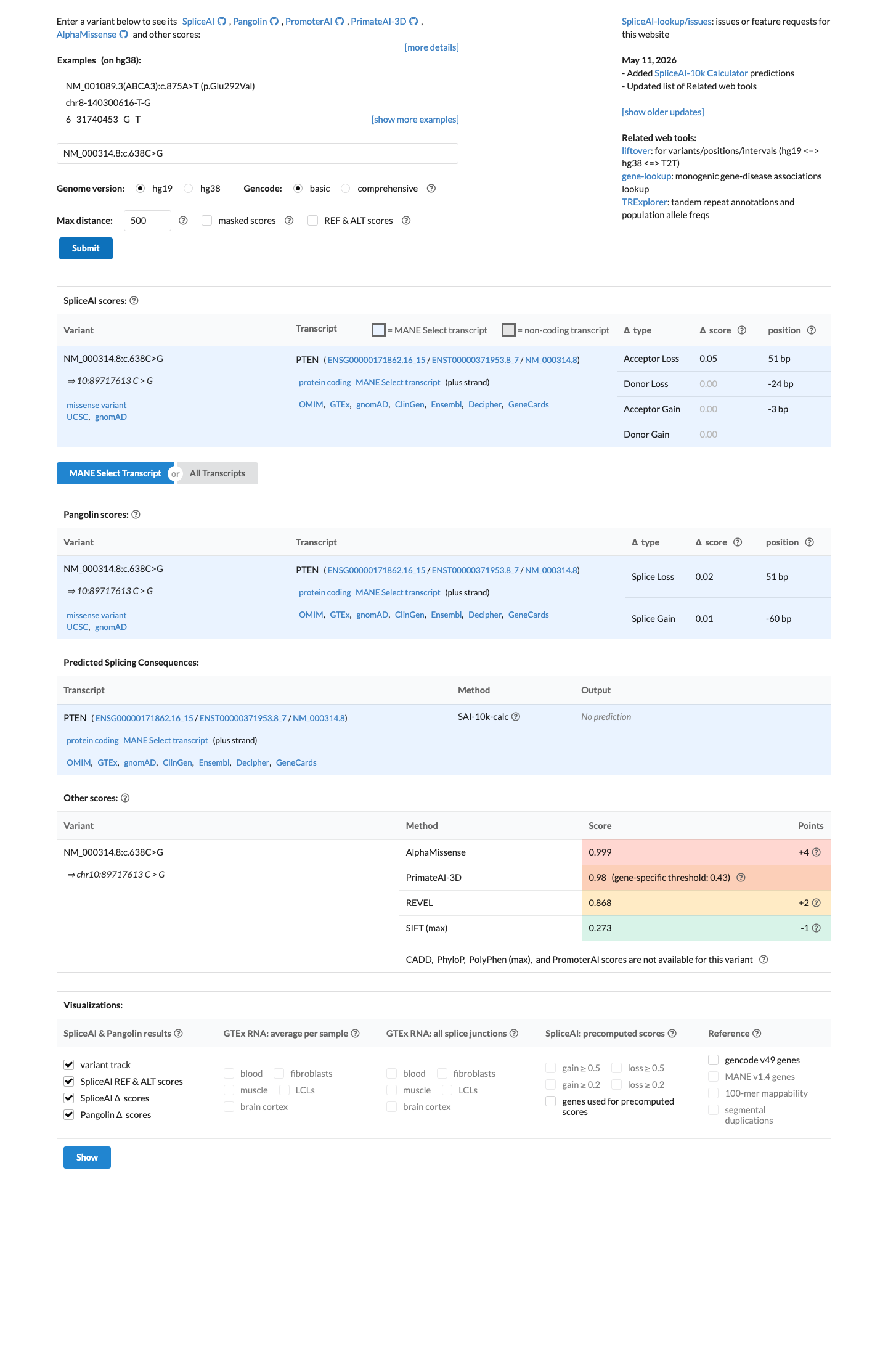
Task: Open the PrimateAI-3D GitHub icon
Action: point(413,22)
